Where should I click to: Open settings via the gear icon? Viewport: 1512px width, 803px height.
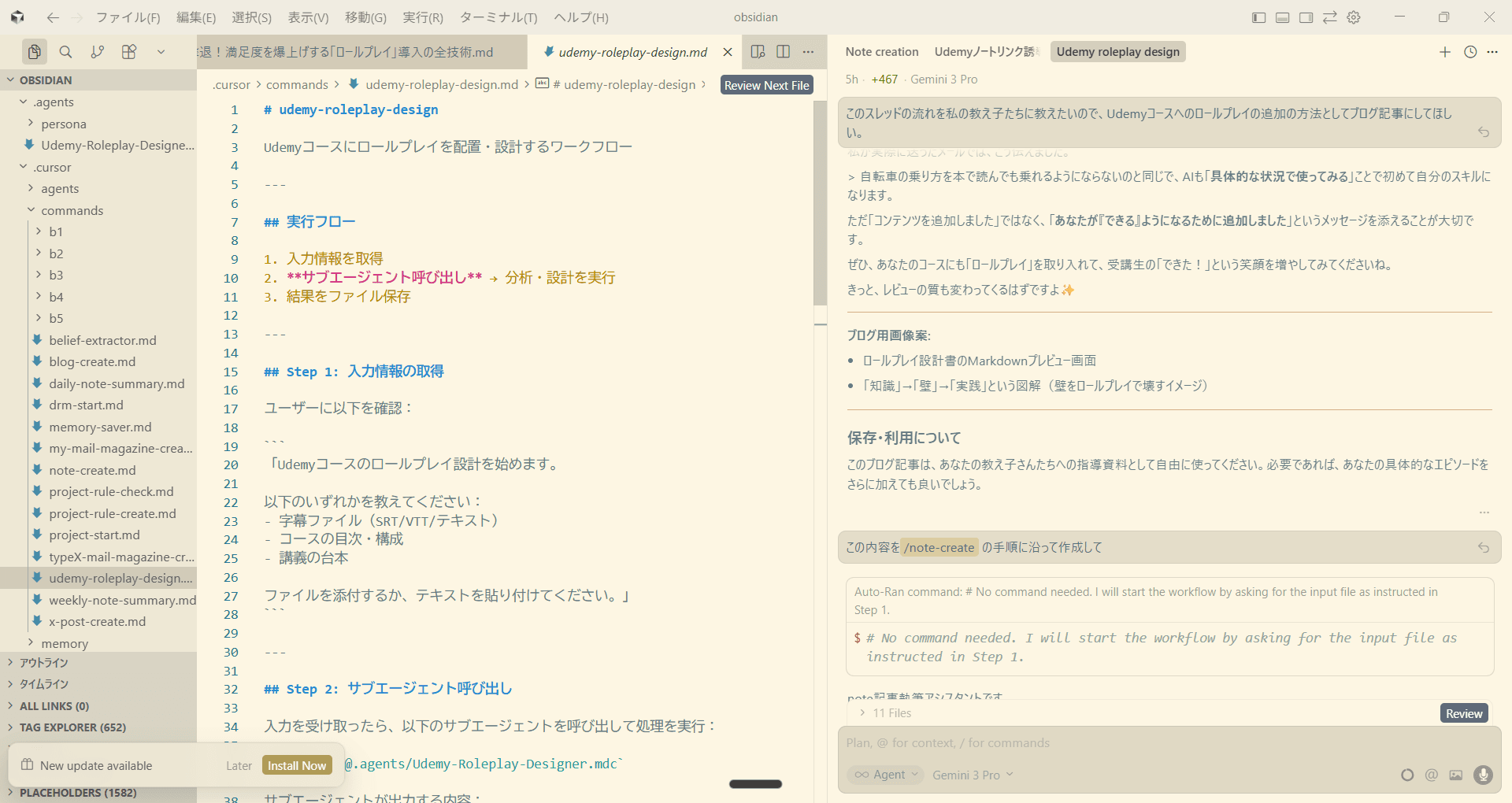(1354, 17)
